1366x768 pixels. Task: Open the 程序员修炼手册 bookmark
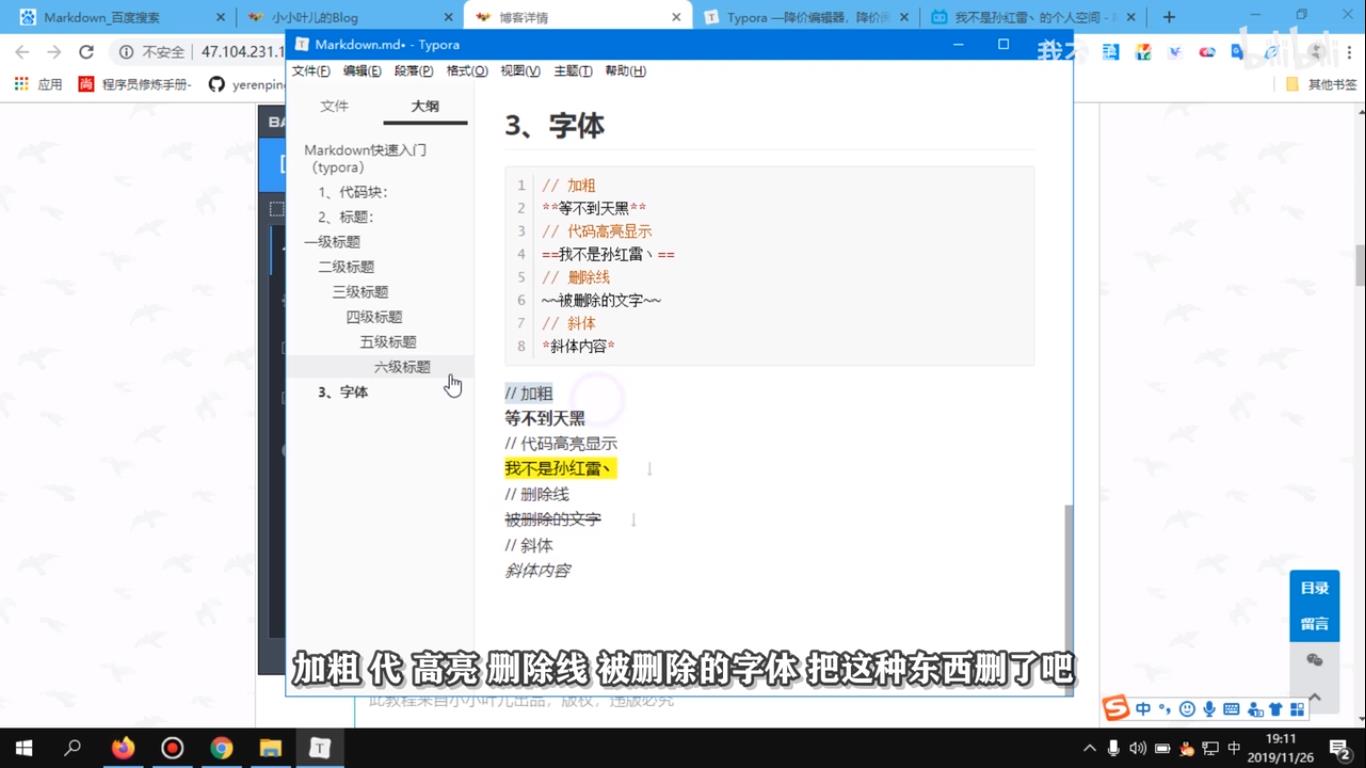[135, 84]
